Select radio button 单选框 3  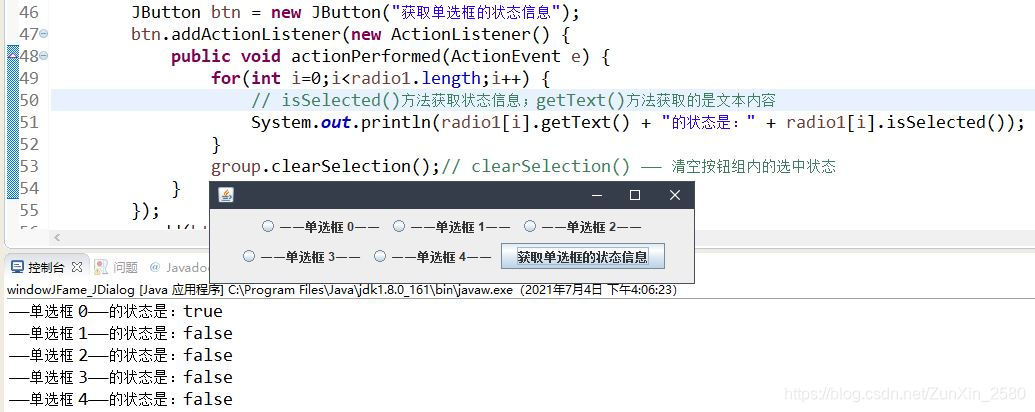click(249, 256)
